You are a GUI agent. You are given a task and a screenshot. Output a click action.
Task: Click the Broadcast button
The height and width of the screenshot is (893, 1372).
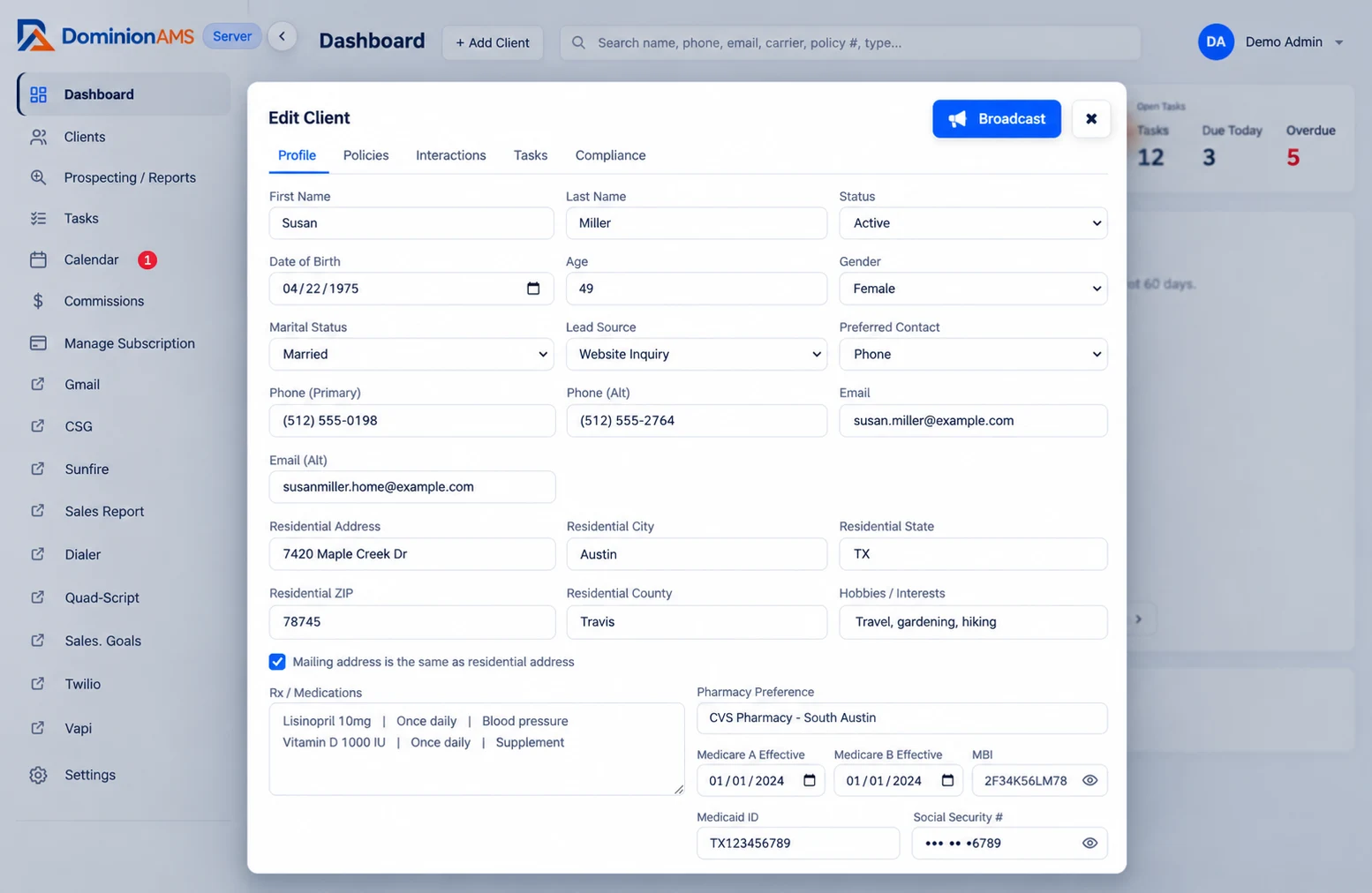click(x=997, y=119)
